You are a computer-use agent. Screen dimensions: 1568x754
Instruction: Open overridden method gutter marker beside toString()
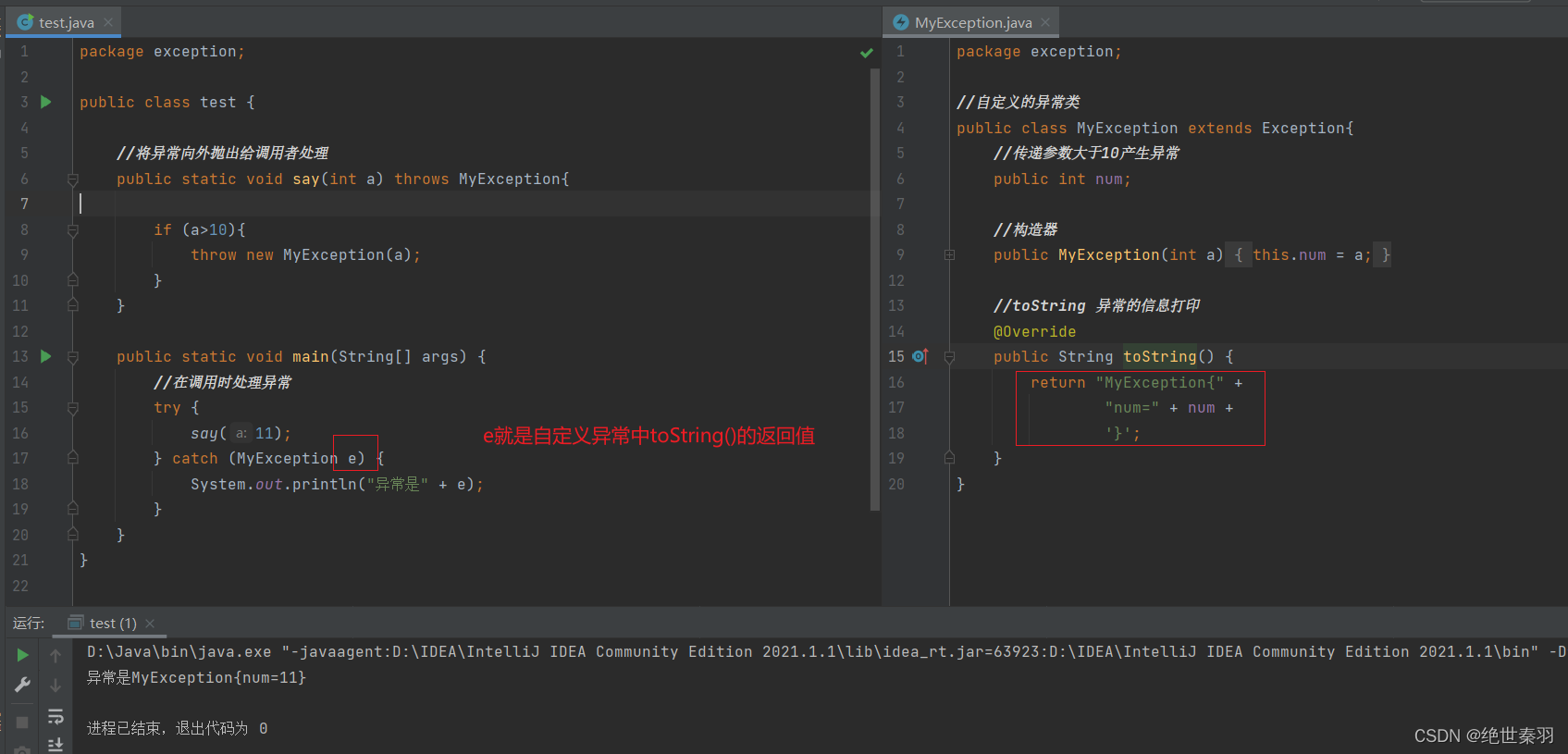click(920, 356)
